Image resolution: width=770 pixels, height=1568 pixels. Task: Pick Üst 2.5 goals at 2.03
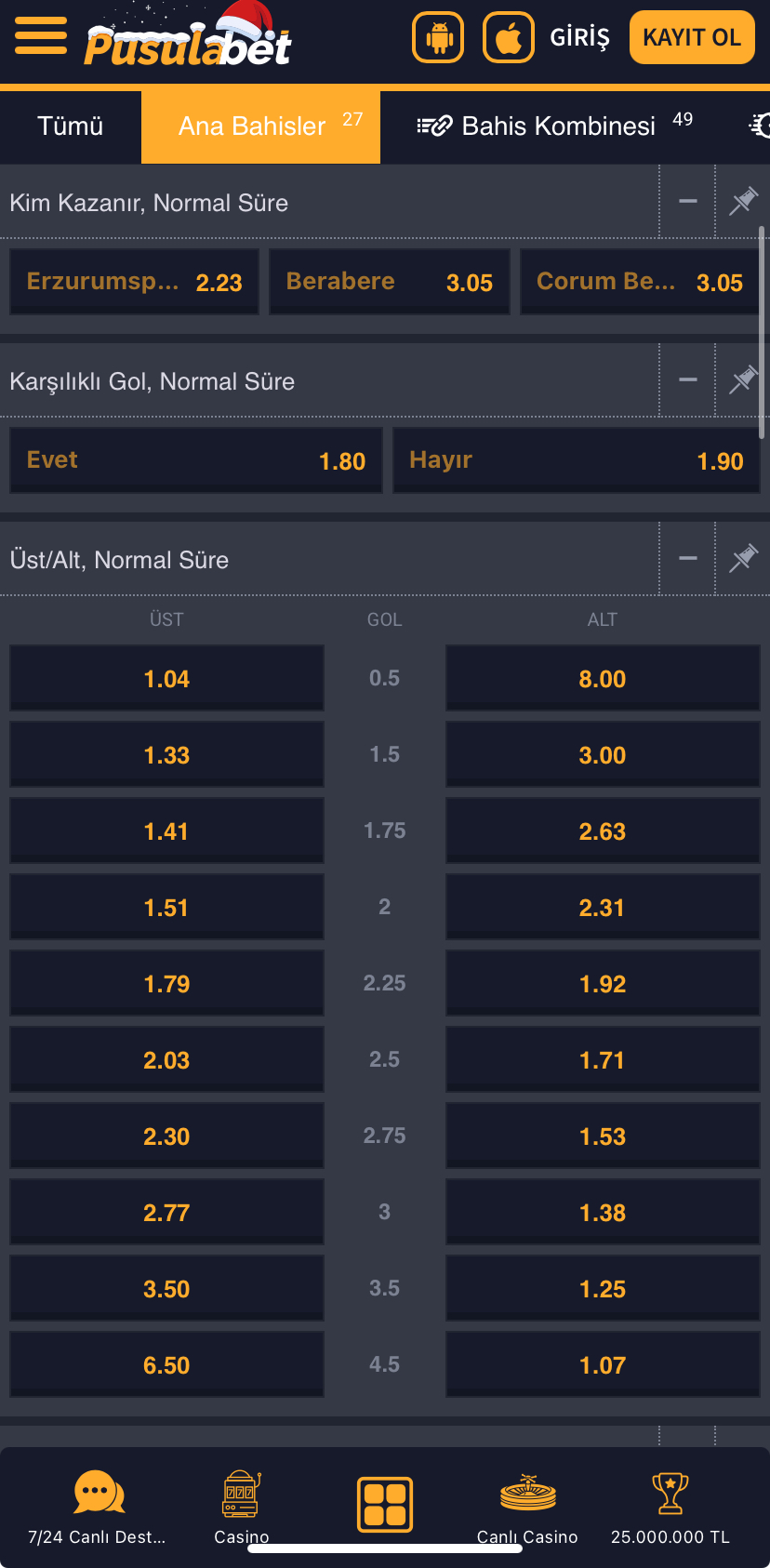click(x=166, y=1060)
